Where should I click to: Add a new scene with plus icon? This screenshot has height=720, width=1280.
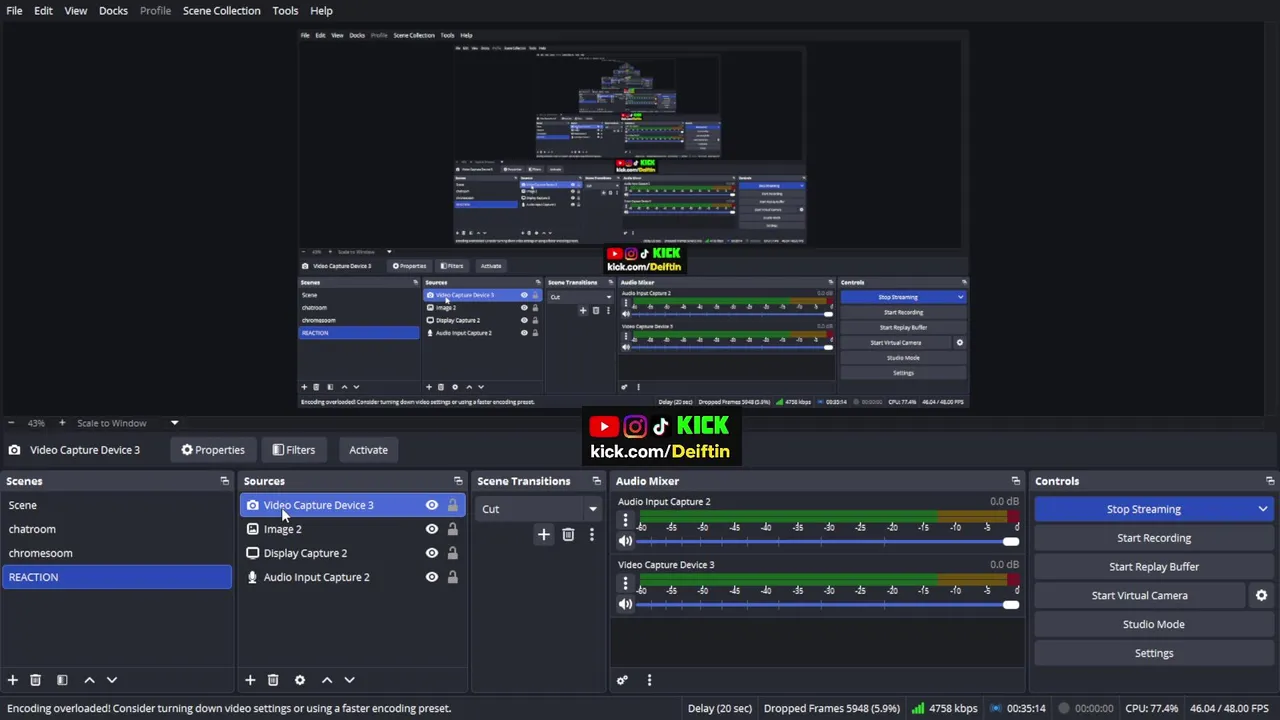pos(13,680)
